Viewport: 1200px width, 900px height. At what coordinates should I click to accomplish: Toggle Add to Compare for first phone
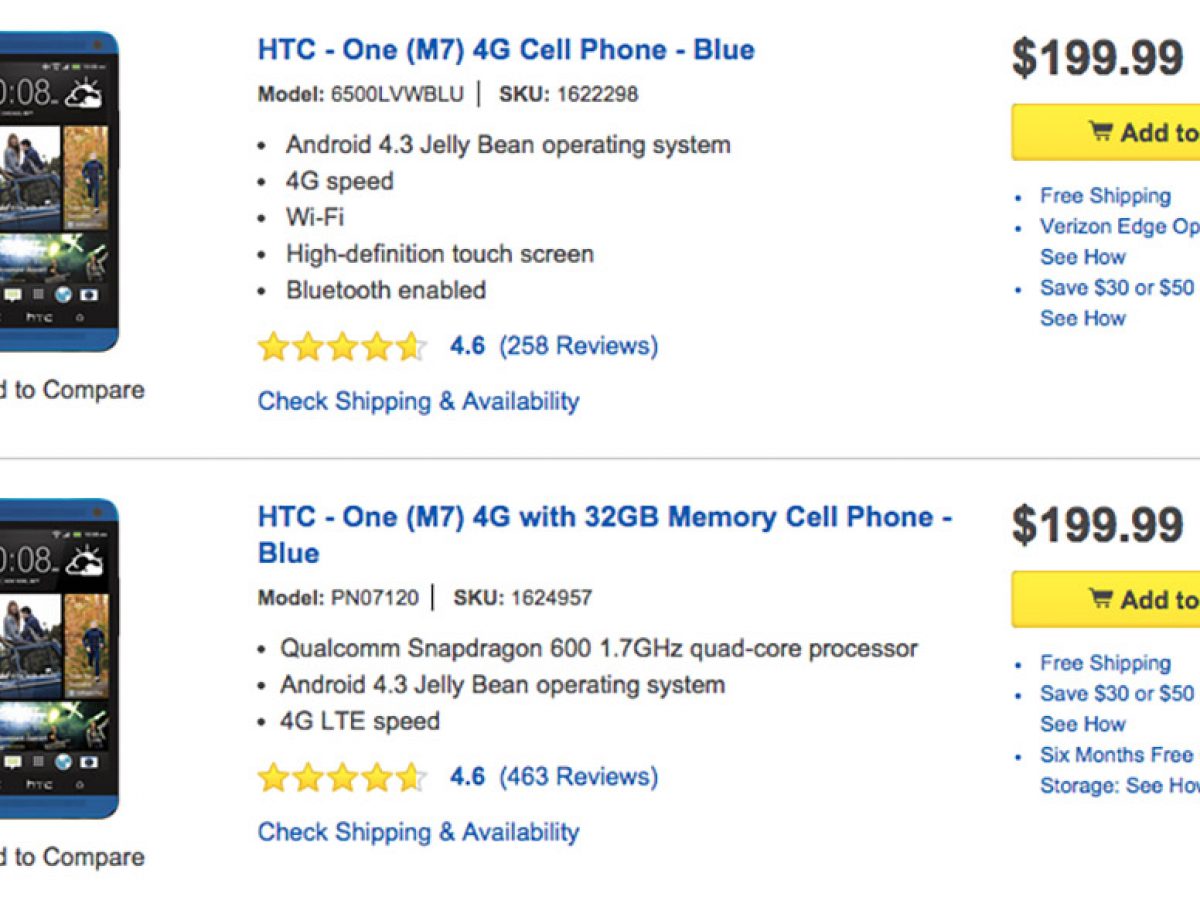tap(72, 390)
